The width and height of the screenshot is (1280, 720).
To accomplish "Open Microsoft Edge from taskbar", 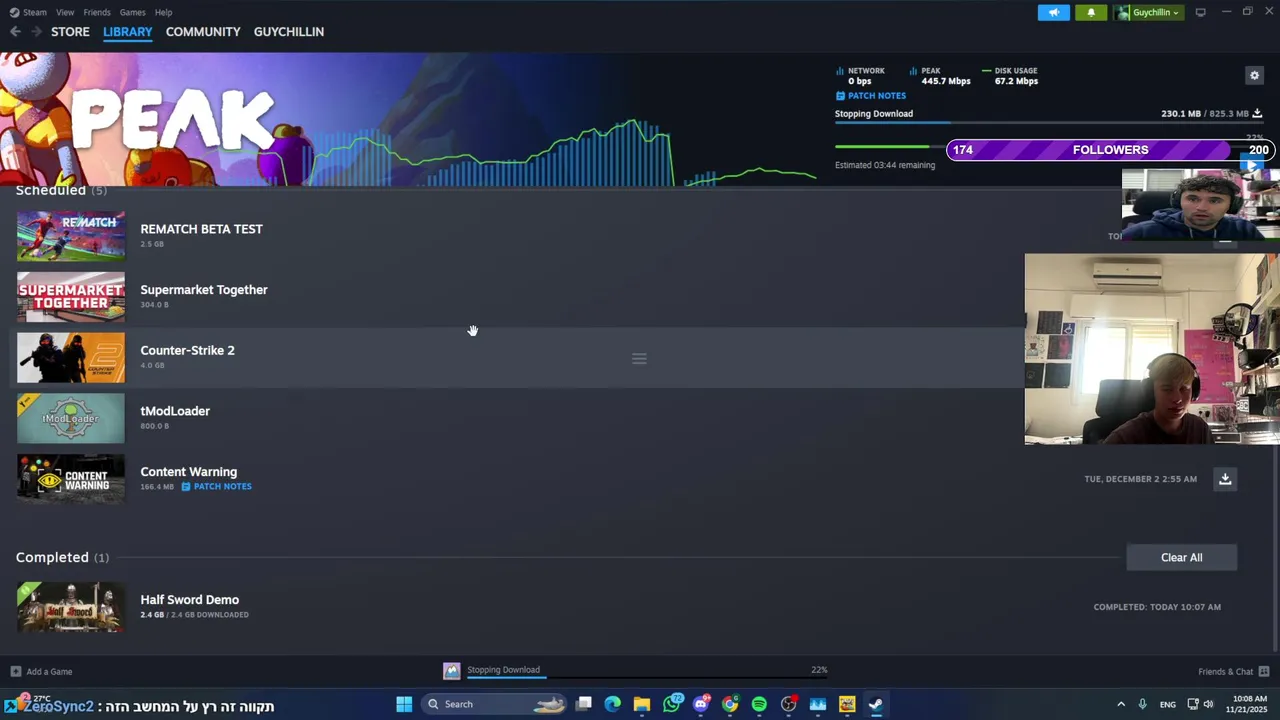I will pyautogui.click(x=613, y=704).
